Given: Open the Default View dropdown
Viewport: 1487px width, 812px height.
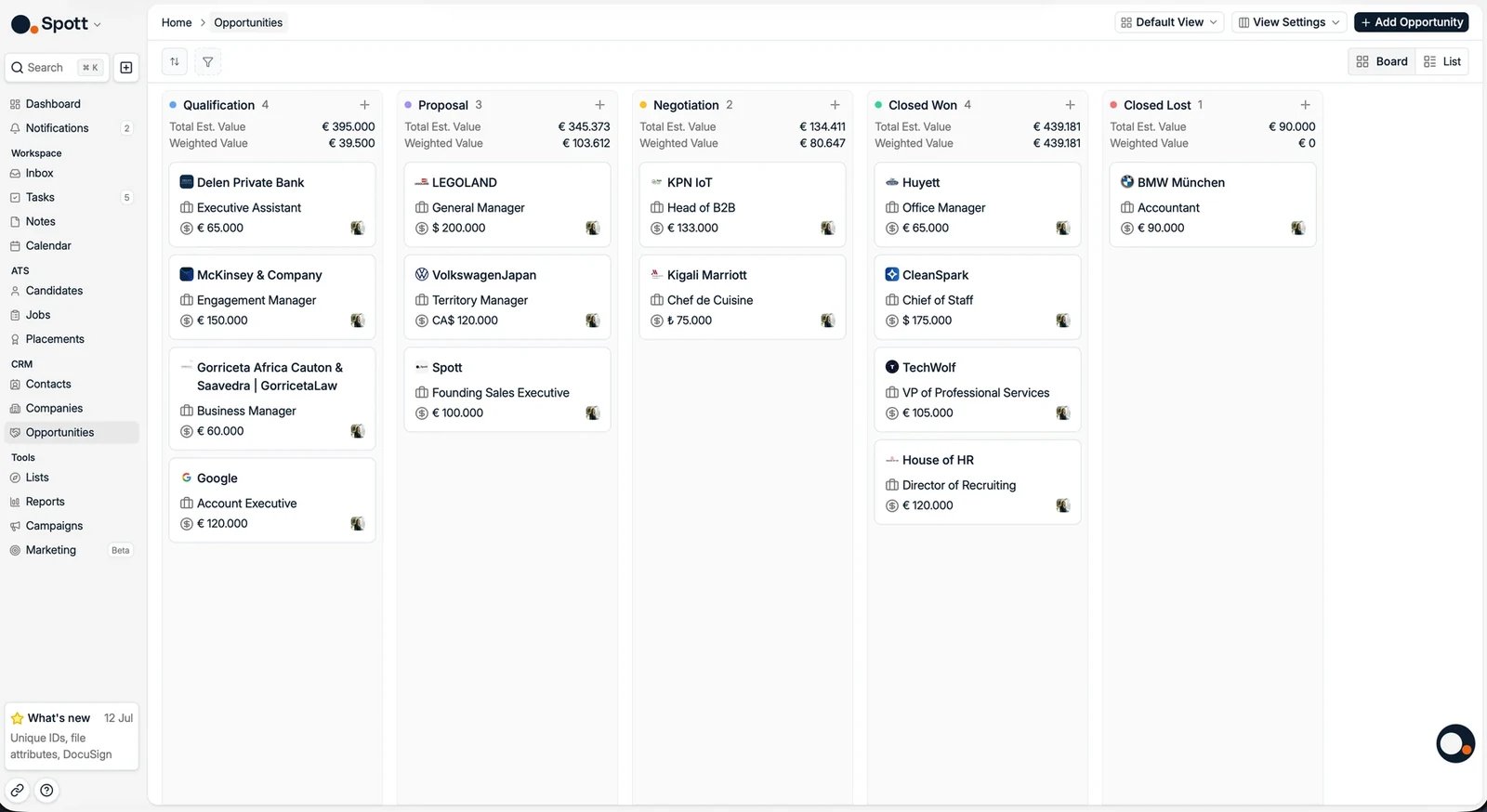Looking at the screenshot, I should coord(1169,22).
